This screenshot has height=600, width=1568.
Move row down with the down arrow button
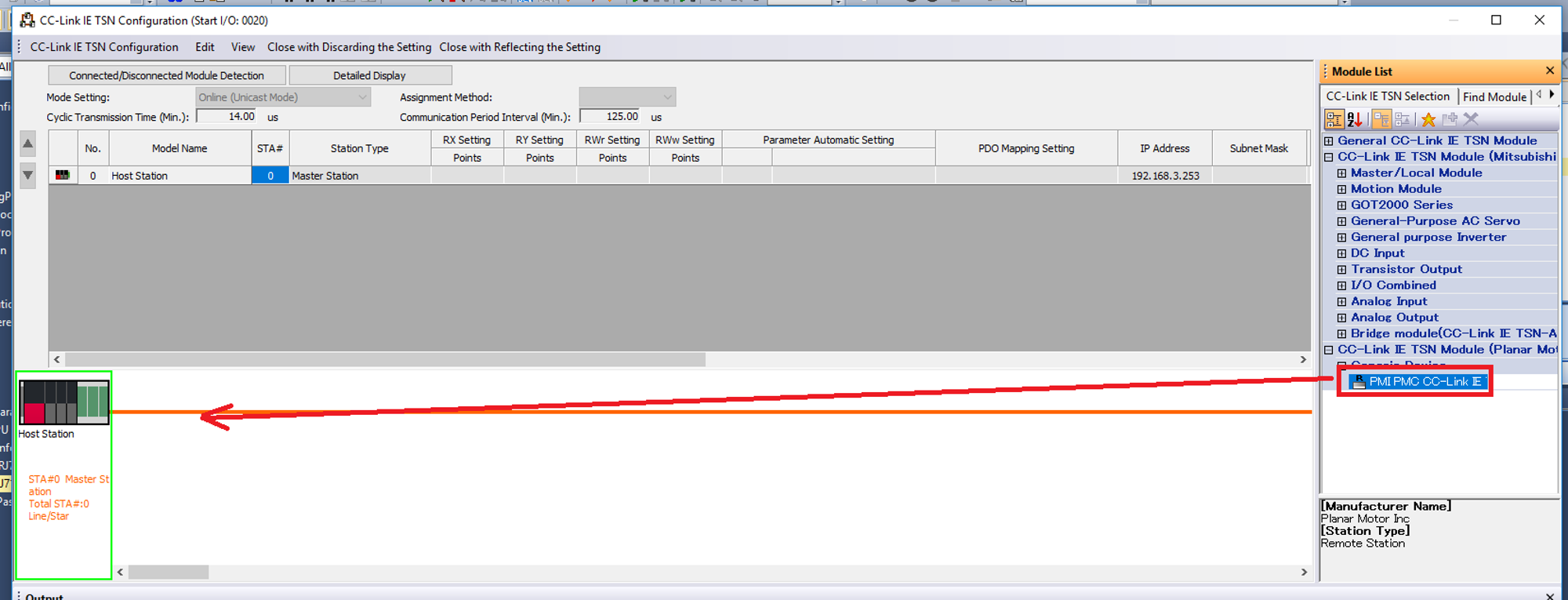click(x=27, y=175)
